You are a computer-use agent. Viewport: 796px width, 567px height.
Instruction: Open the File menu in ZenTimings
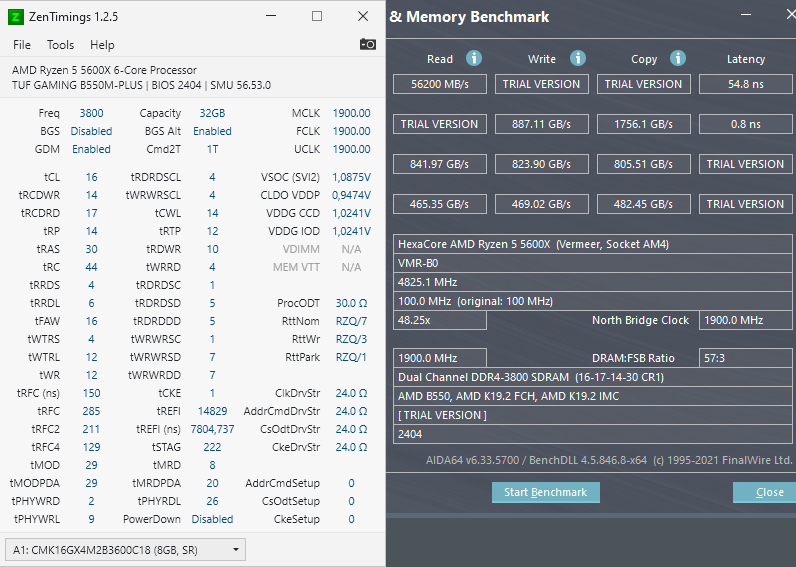coord(22,45)
